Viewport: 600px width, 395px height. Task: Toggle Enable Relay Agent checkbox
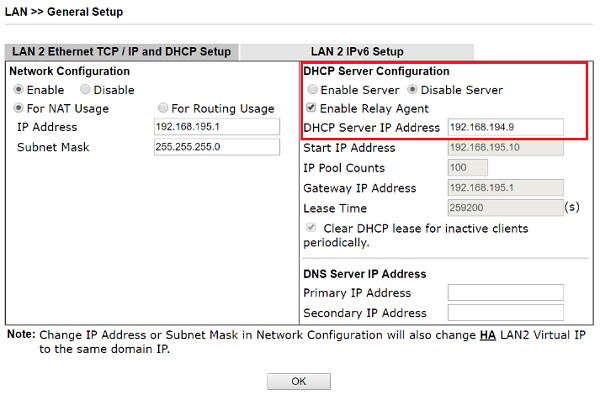pyautogui.click(x=311, y=108)
